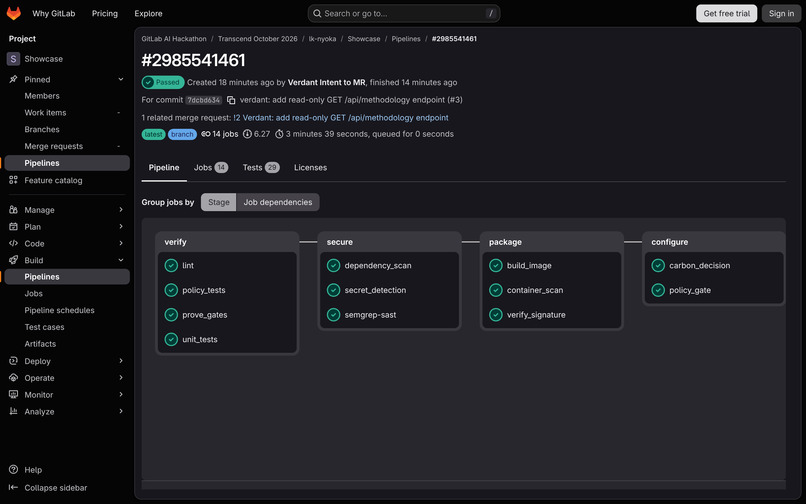Collapse the Build menu chevron
This screenshot has width=806, height=504.
[x=121, y=260]
